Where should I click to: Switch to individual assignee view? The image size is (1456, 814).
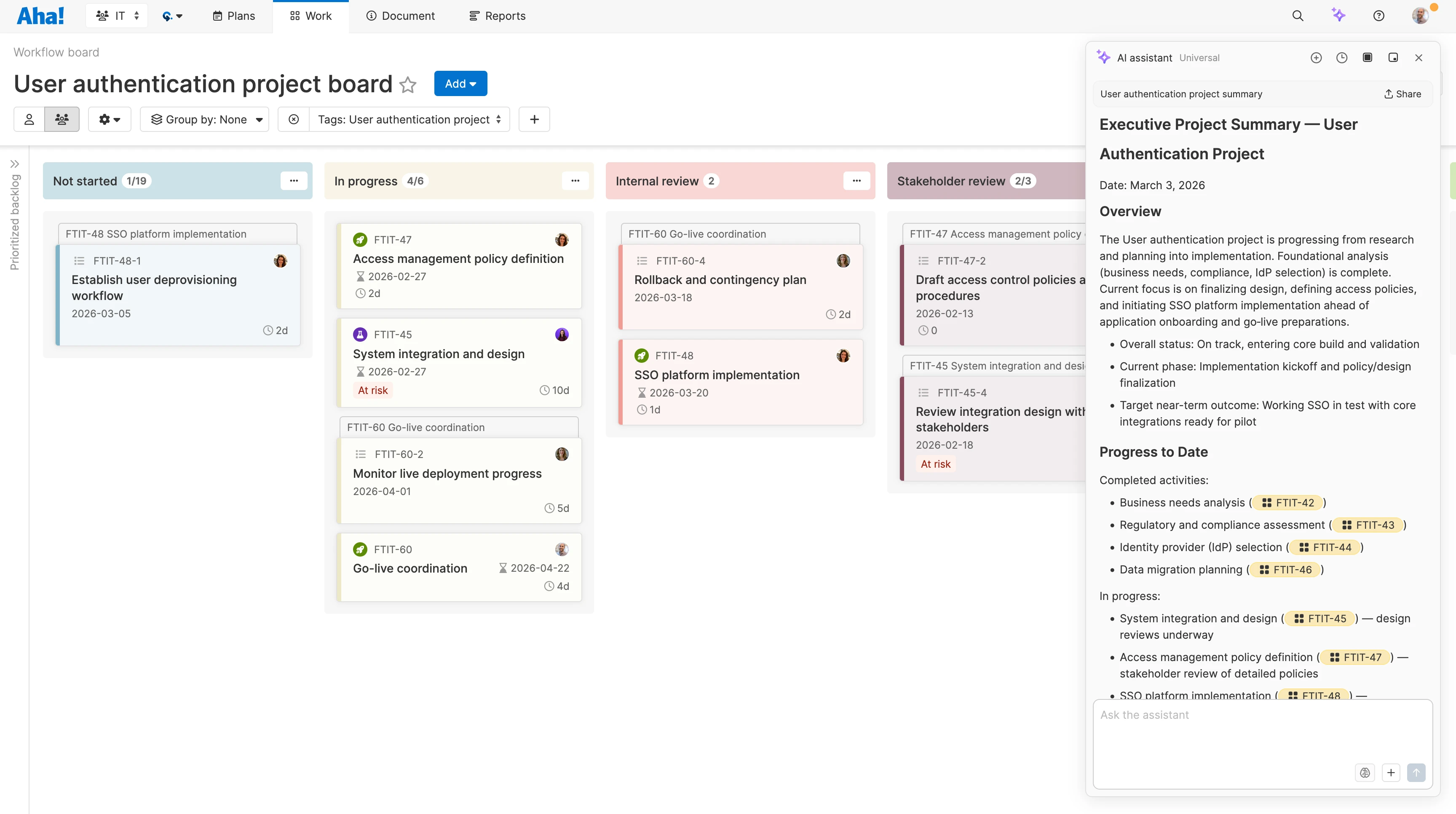click(x=29, y=119)
